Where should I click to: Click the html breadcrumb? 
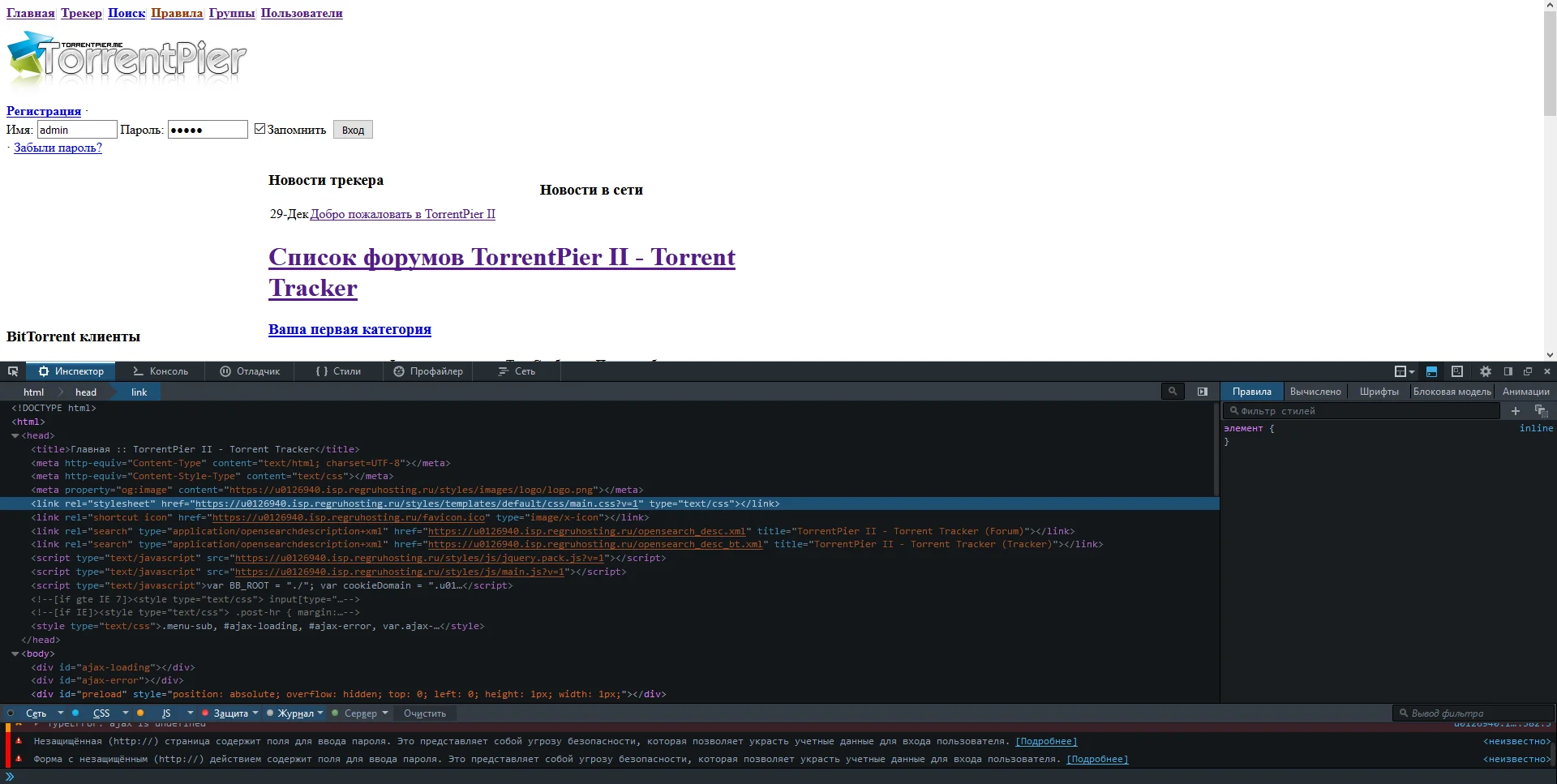[x=34, y=392]
